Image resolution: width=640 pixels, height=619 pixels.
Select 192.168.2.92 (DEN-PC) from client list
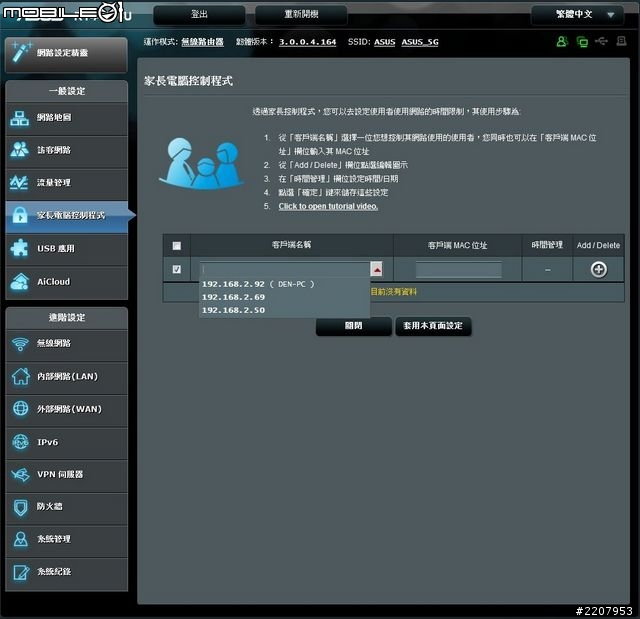258,284
